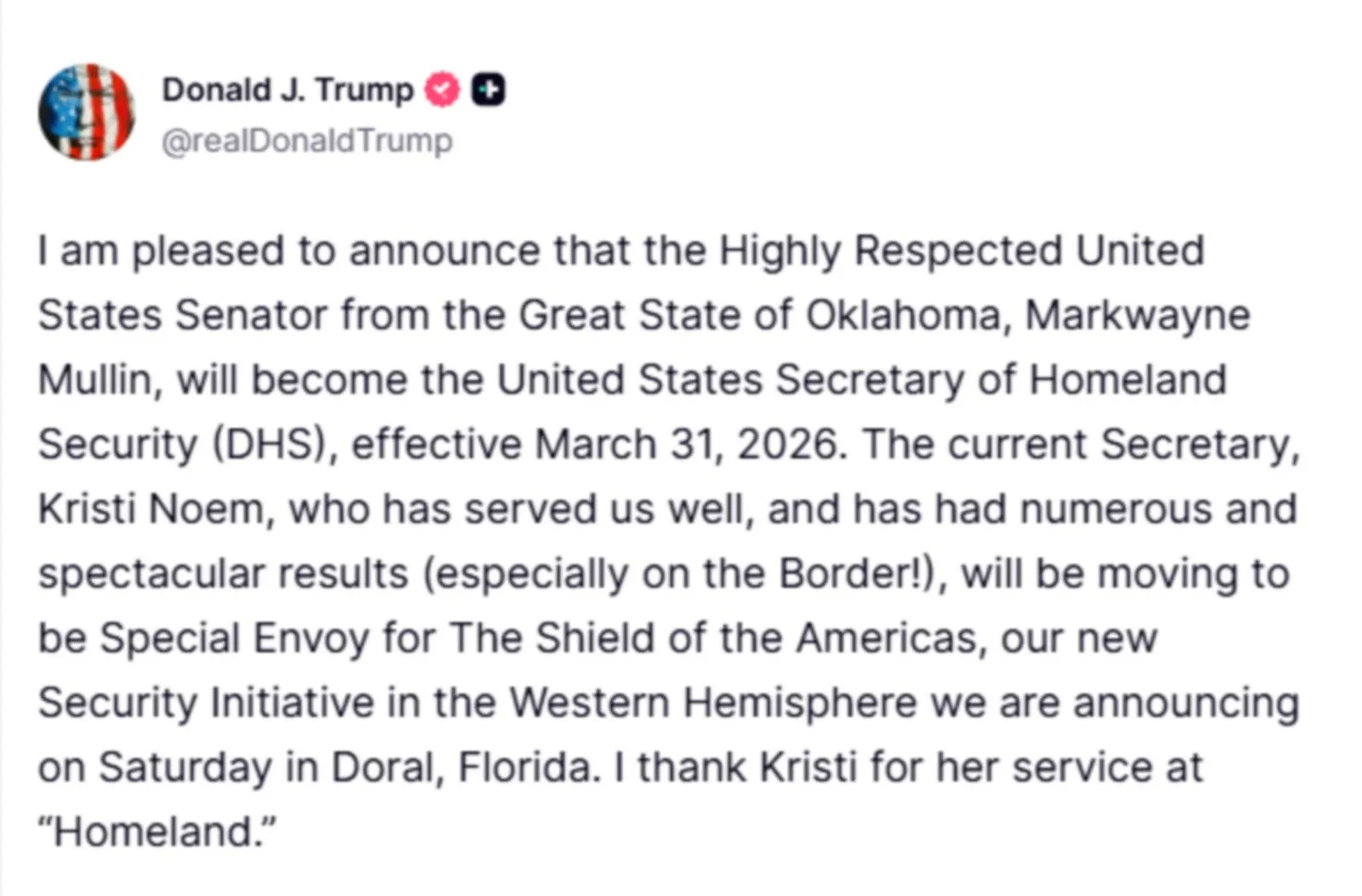The width and height of the screenshot is (1362, 896).
Task: Open Donald J. Trump's profile picture
Action: click(x=86, y=111)
